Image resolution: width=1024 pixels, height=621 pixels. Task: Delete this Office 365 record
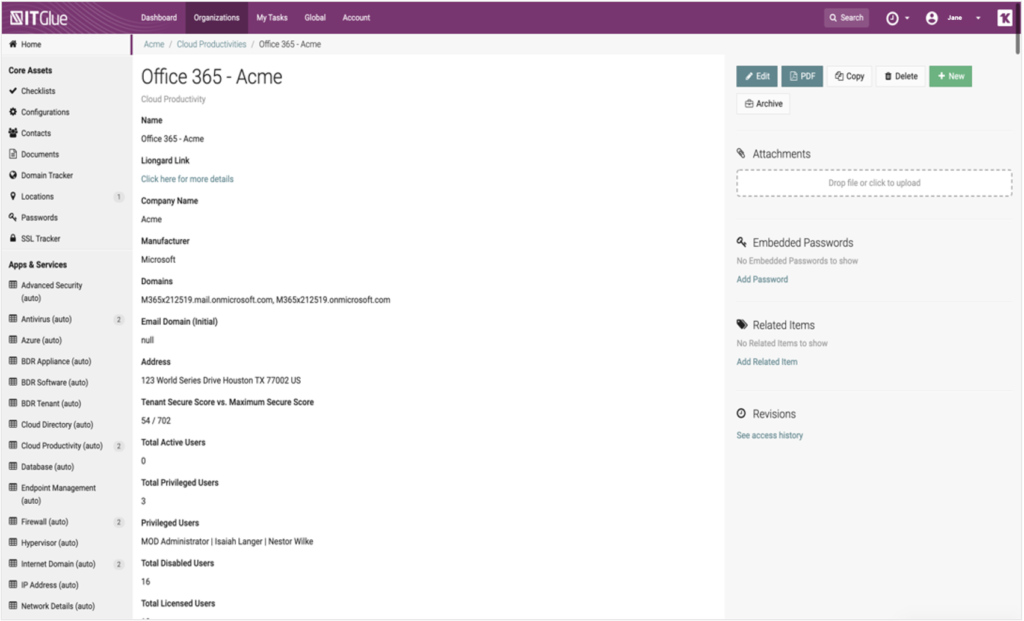(901, 76)
